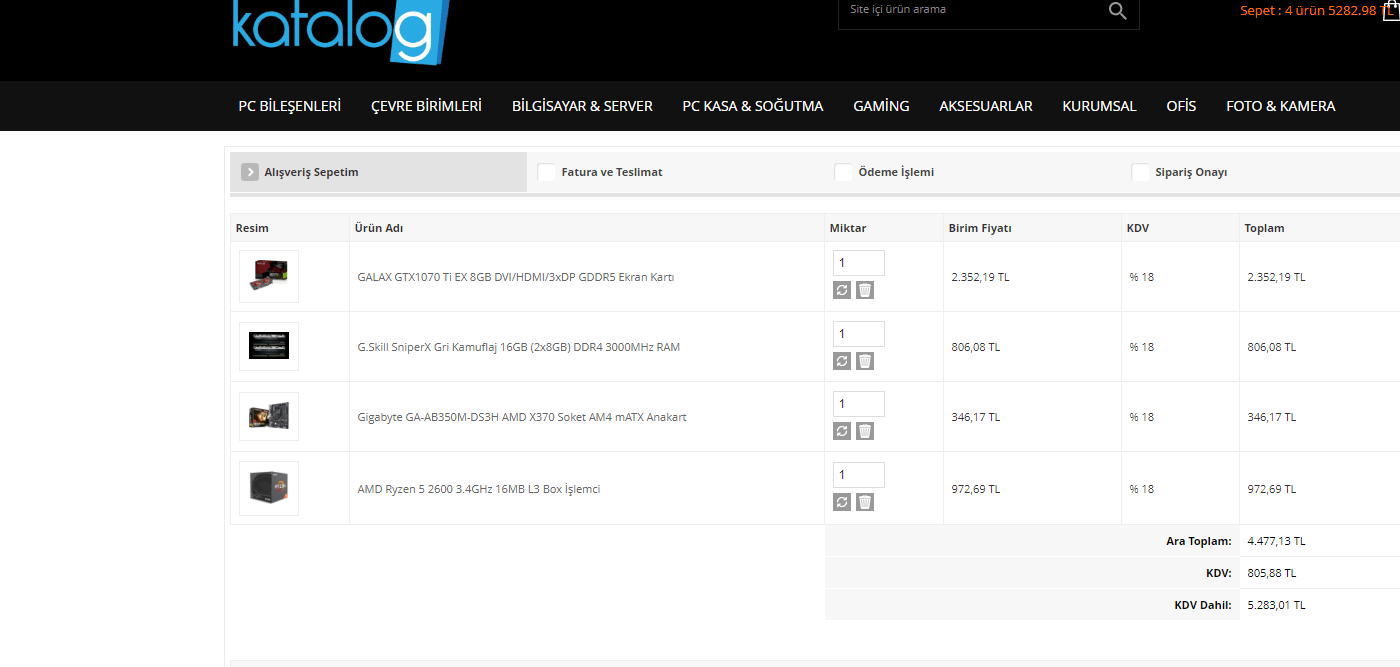The image size is (1400, 667).
Task: Open AMD Ryzen processor thumbnail image
Action: [x=269, y=488]
